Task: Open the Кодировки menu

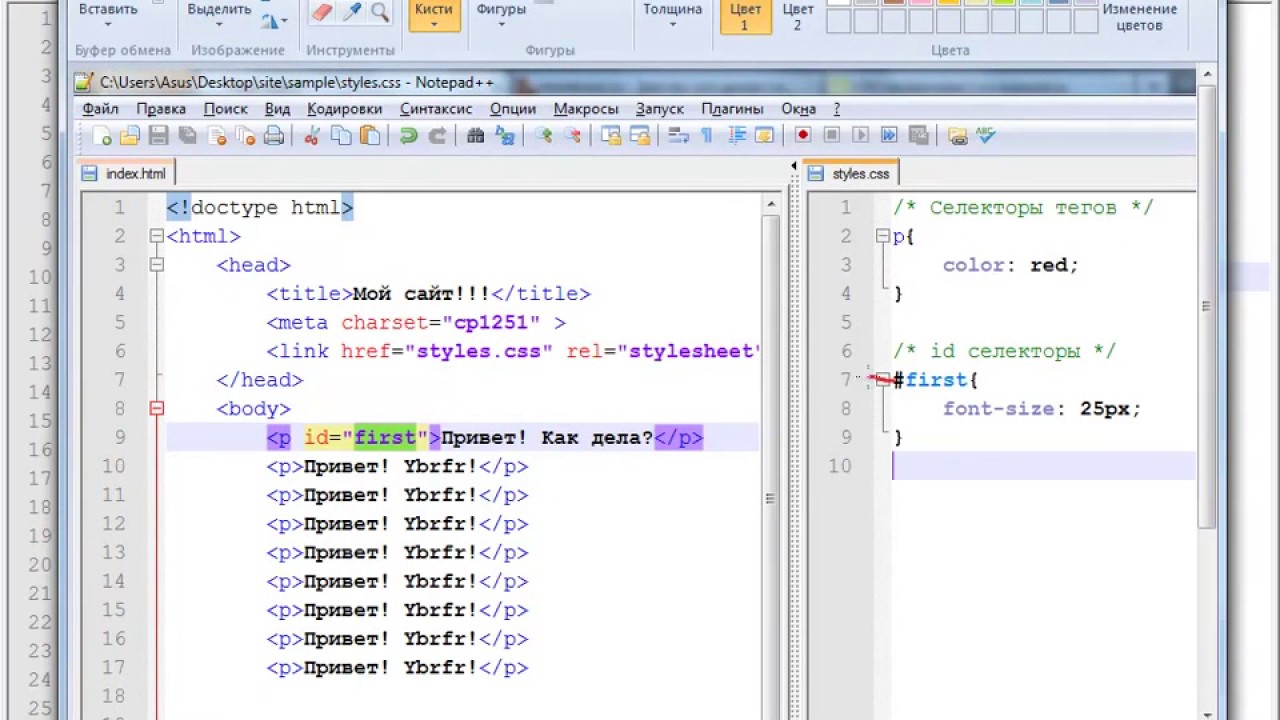Action: coord(345,109)
